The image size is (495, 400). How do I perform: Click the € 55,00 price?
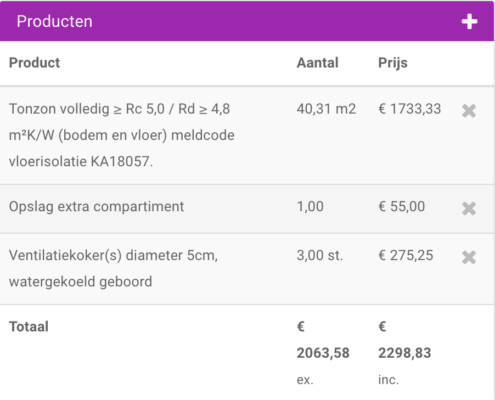click(402, 207)
